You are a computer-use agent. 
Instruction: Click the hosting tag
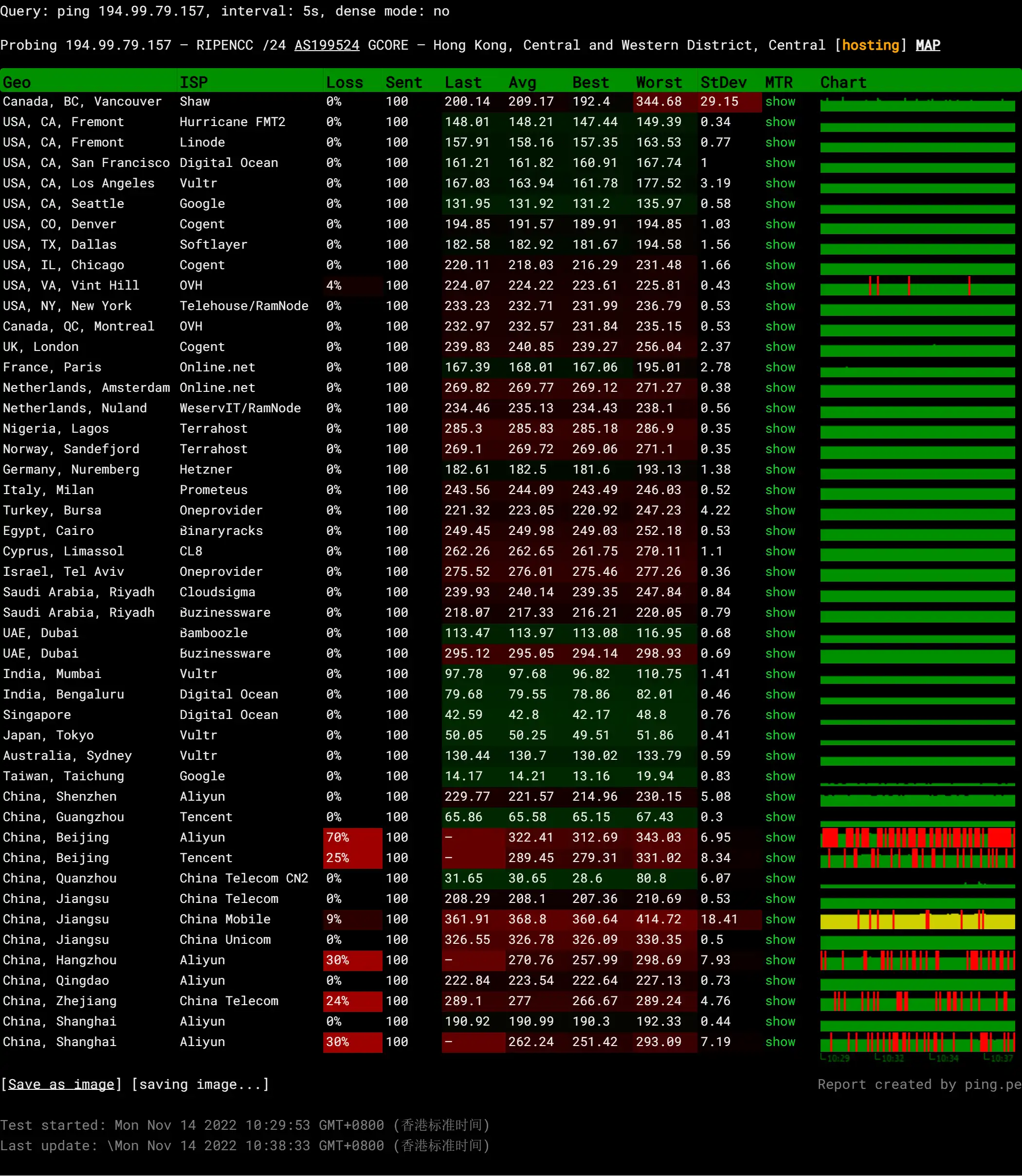point(870,45)
